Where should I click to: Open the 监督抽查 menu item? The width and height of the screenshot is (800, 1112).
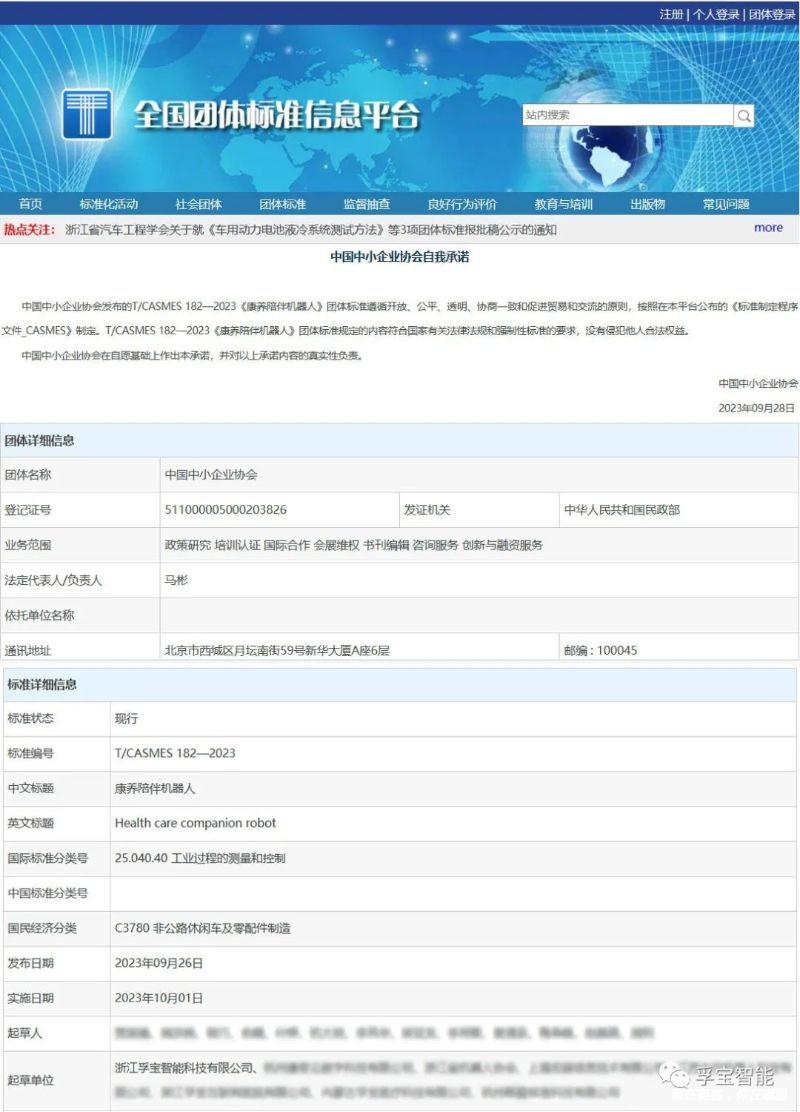pyautogui.click(x=367, y=204)
